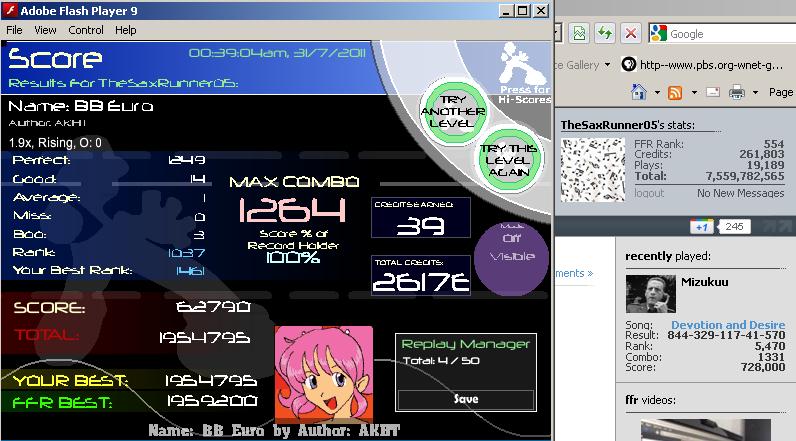Click in the Google search box

731,34
